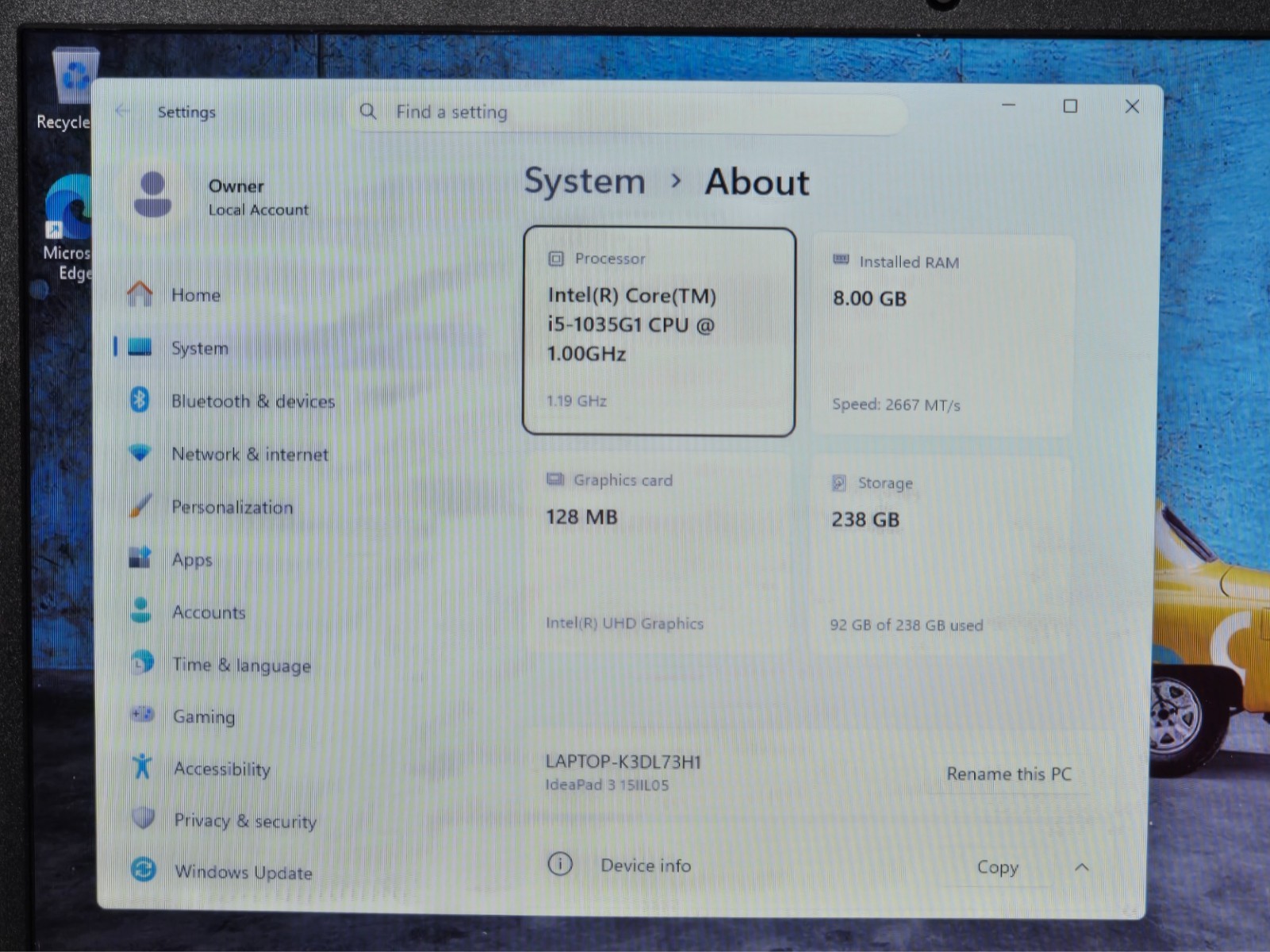Click the Find a setting search box

point(629,112)
